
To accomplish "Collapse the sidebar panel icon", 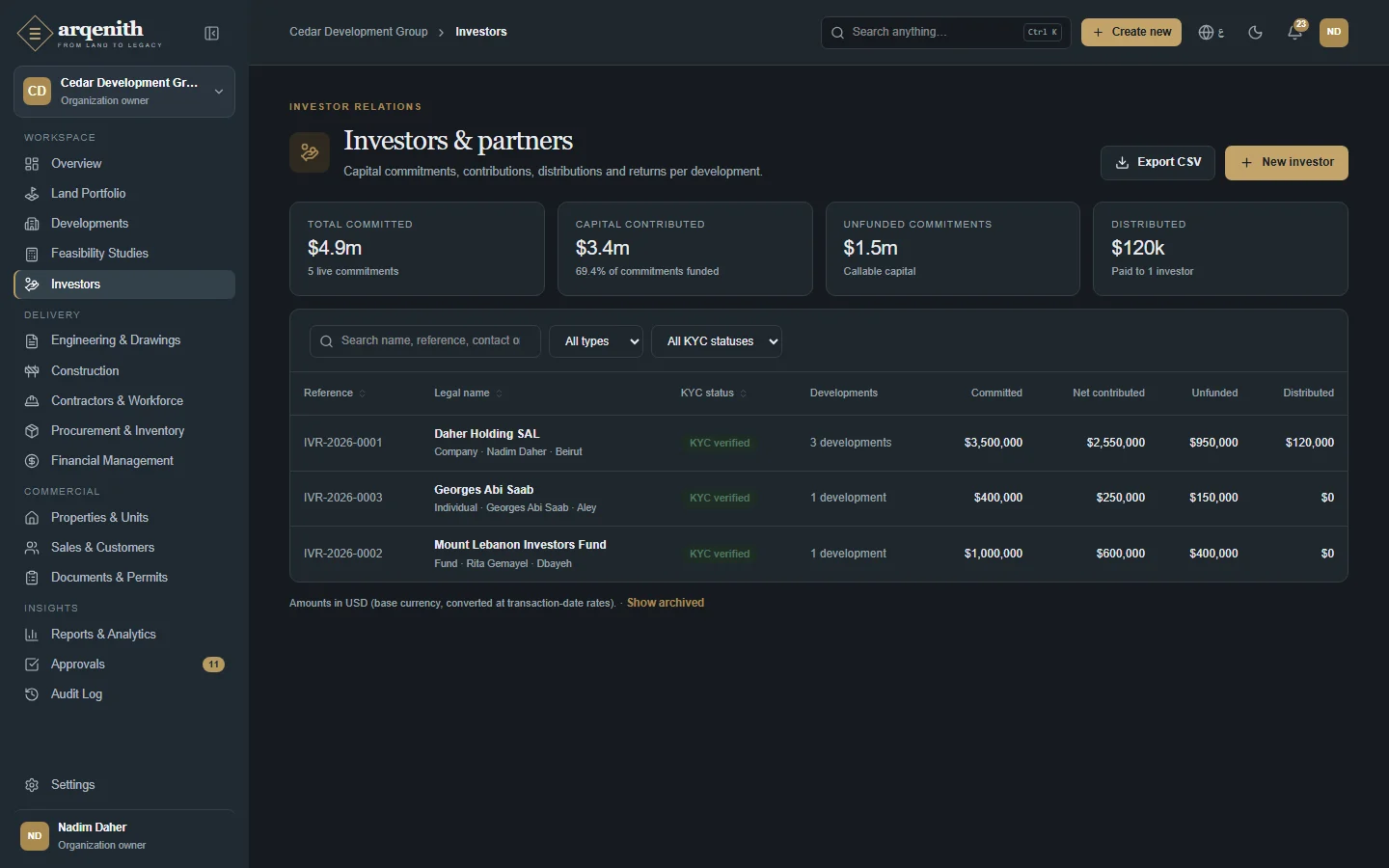I will (212, 34).
